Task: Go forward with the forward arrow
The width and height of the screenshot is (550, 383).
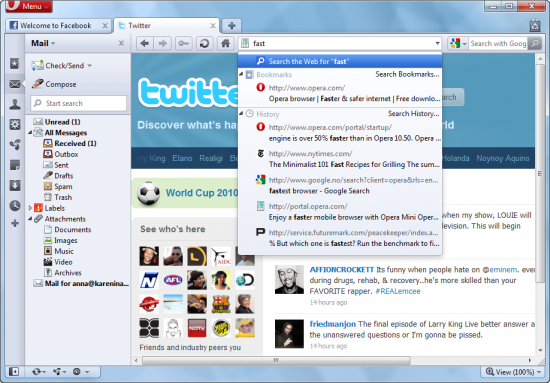Action: 162,43
